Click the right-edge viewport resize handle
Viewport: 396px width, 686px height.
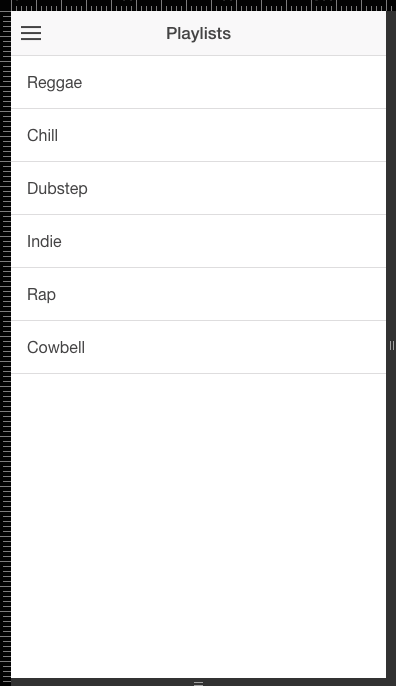tap(391, 346)
